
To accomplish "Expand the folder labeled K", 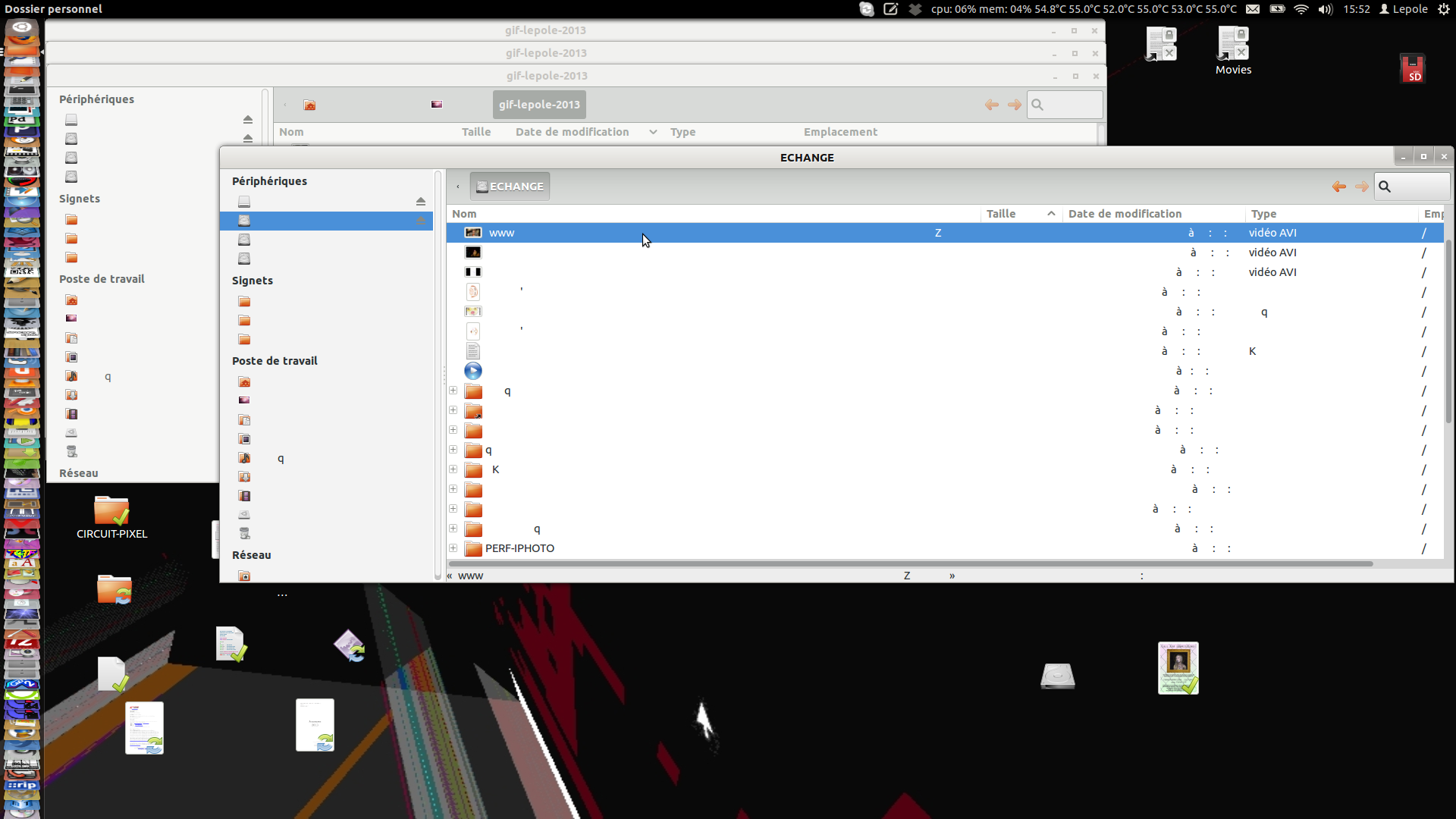I will coord(453,469).
